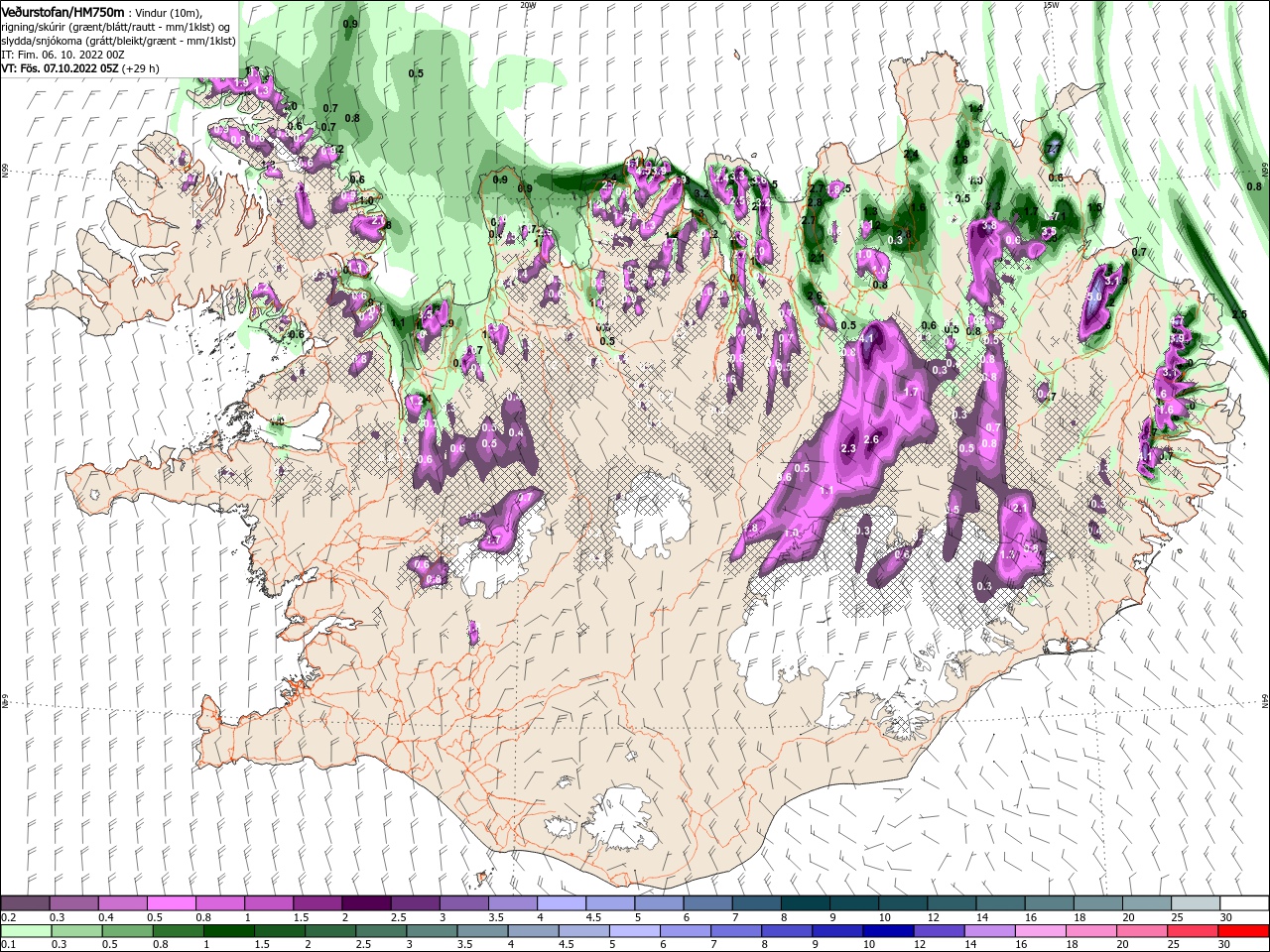
Task: Click the '0.2' label under the upper legend row
Action: click(x=8, y=917)
